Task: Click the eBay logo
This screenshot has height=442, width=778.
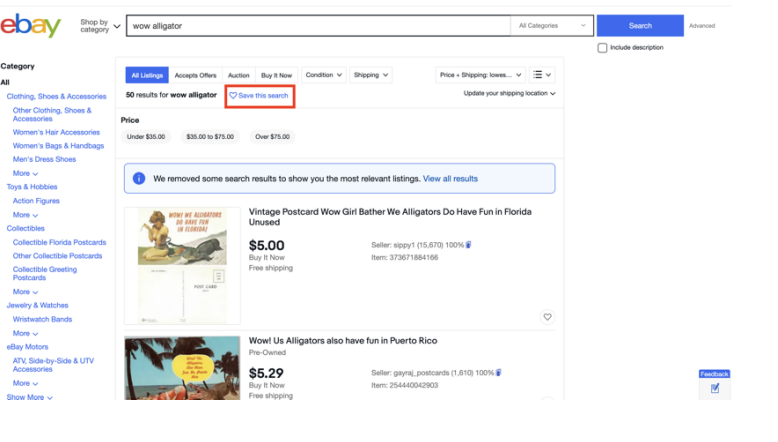Action: pyautogui.click(x=32, y=26)
